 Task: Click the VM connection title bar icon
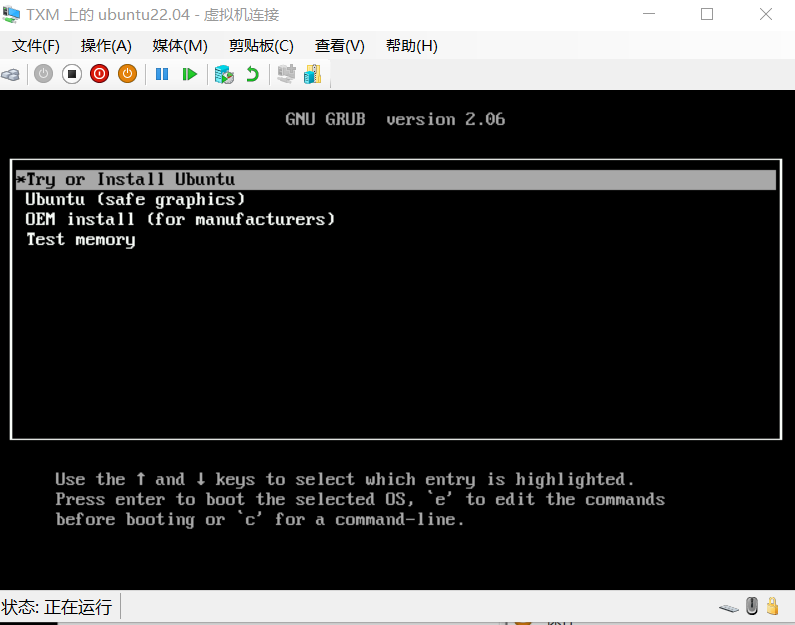(x=11, y=14)
